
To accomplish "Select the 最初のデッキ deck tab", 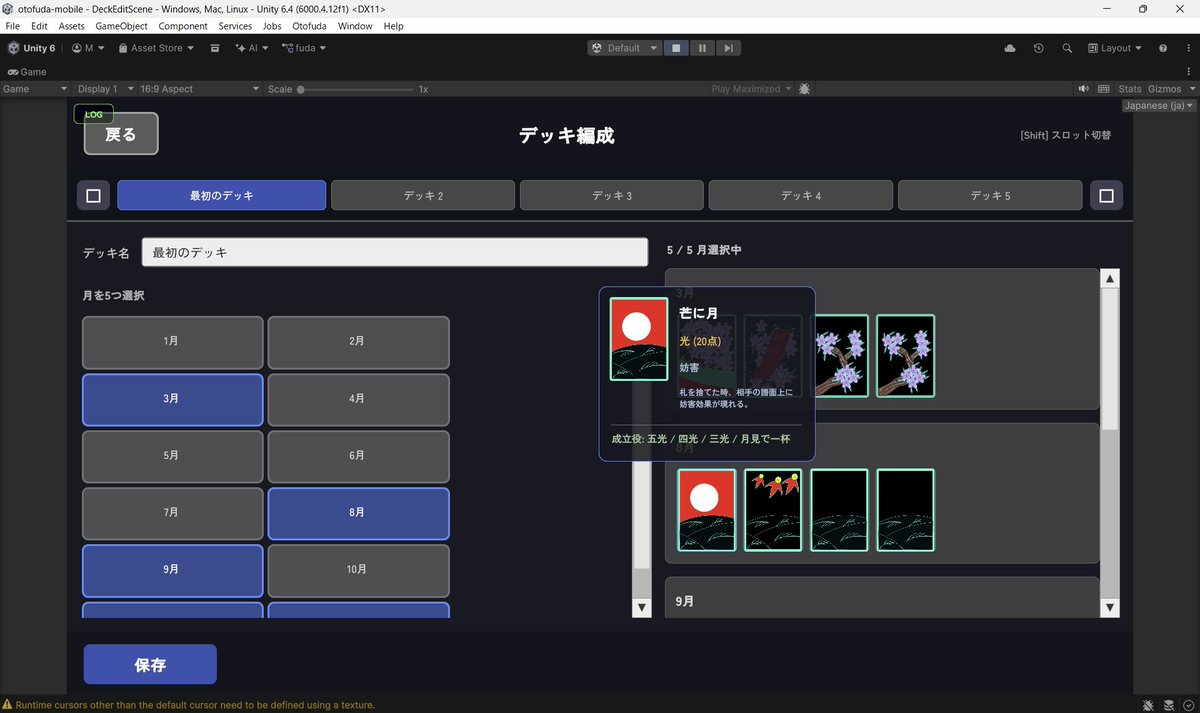I will click(x=222, y=195).
